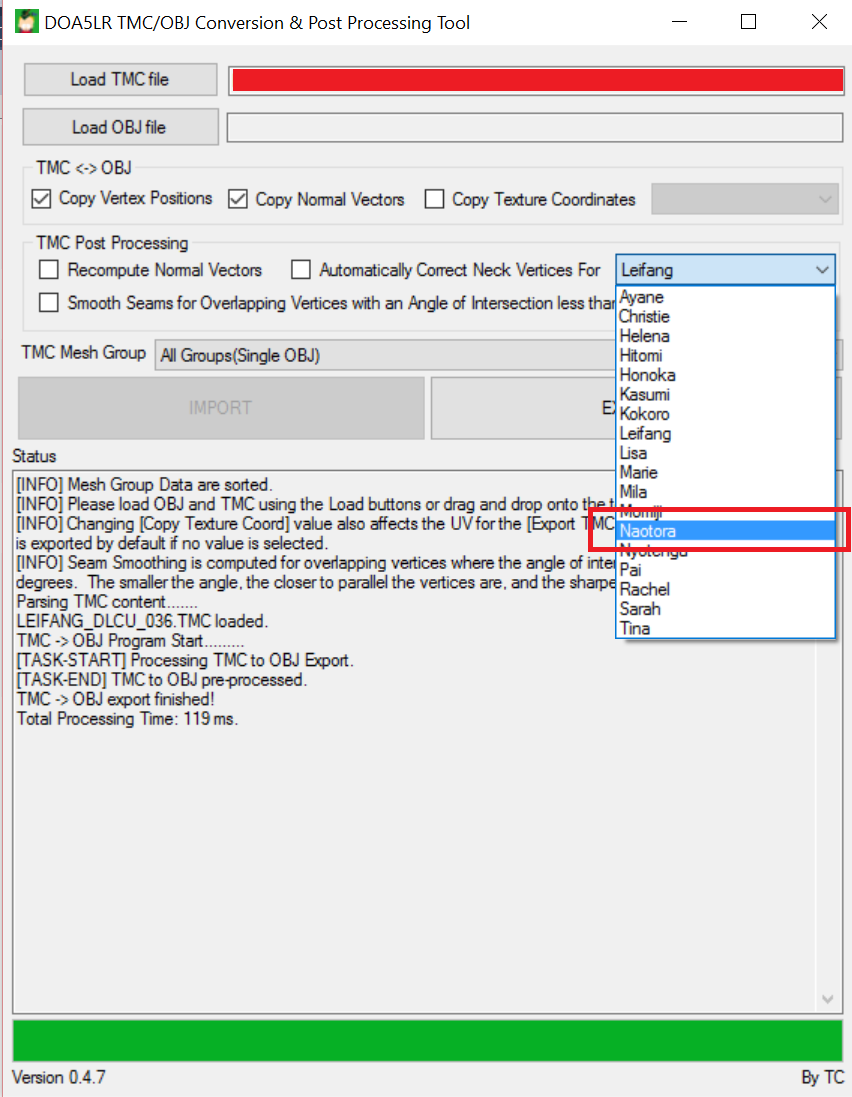Enable Automatically Correct Neck Vertices
852x1097 pixels.
301,270
